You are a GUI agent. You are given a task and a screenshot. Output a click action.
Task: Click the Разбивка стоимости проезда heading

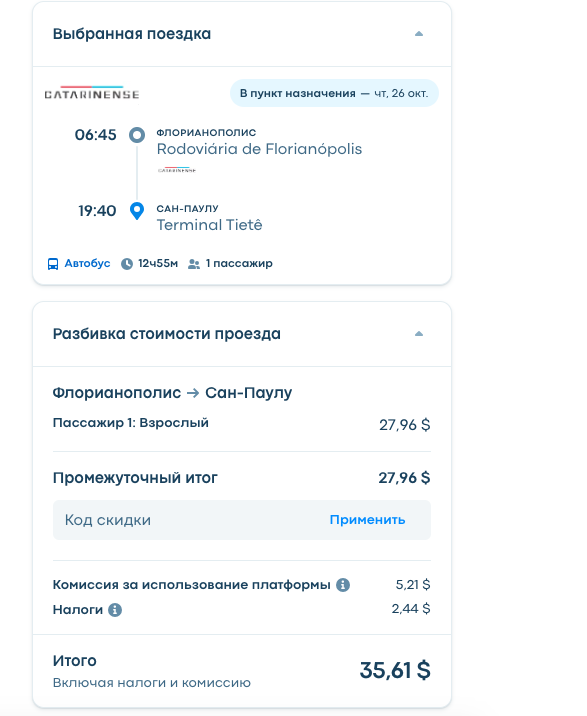point(167,334)
